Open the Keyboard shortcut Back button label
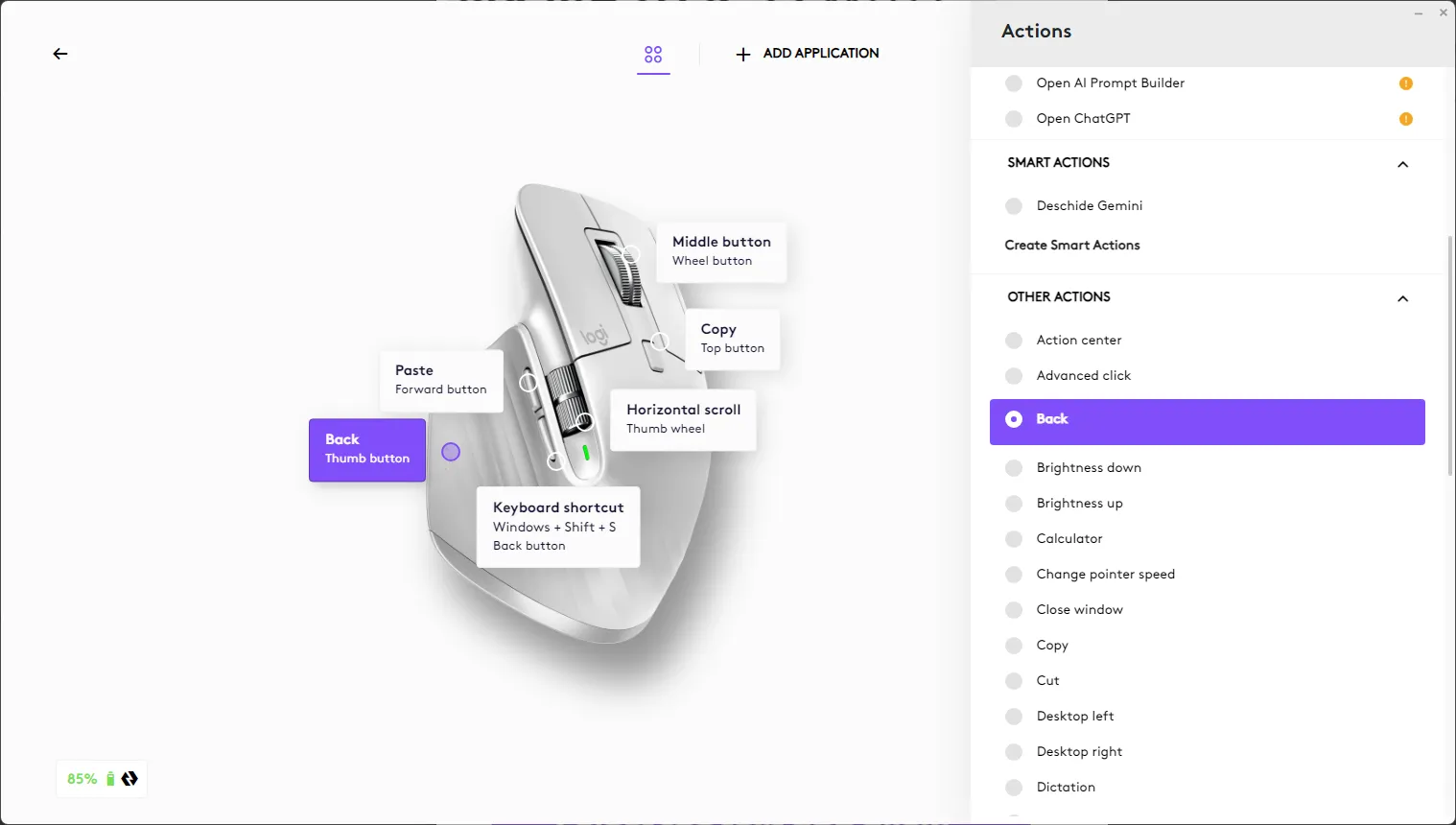1456x825 pixels. (x=558, y=527)
